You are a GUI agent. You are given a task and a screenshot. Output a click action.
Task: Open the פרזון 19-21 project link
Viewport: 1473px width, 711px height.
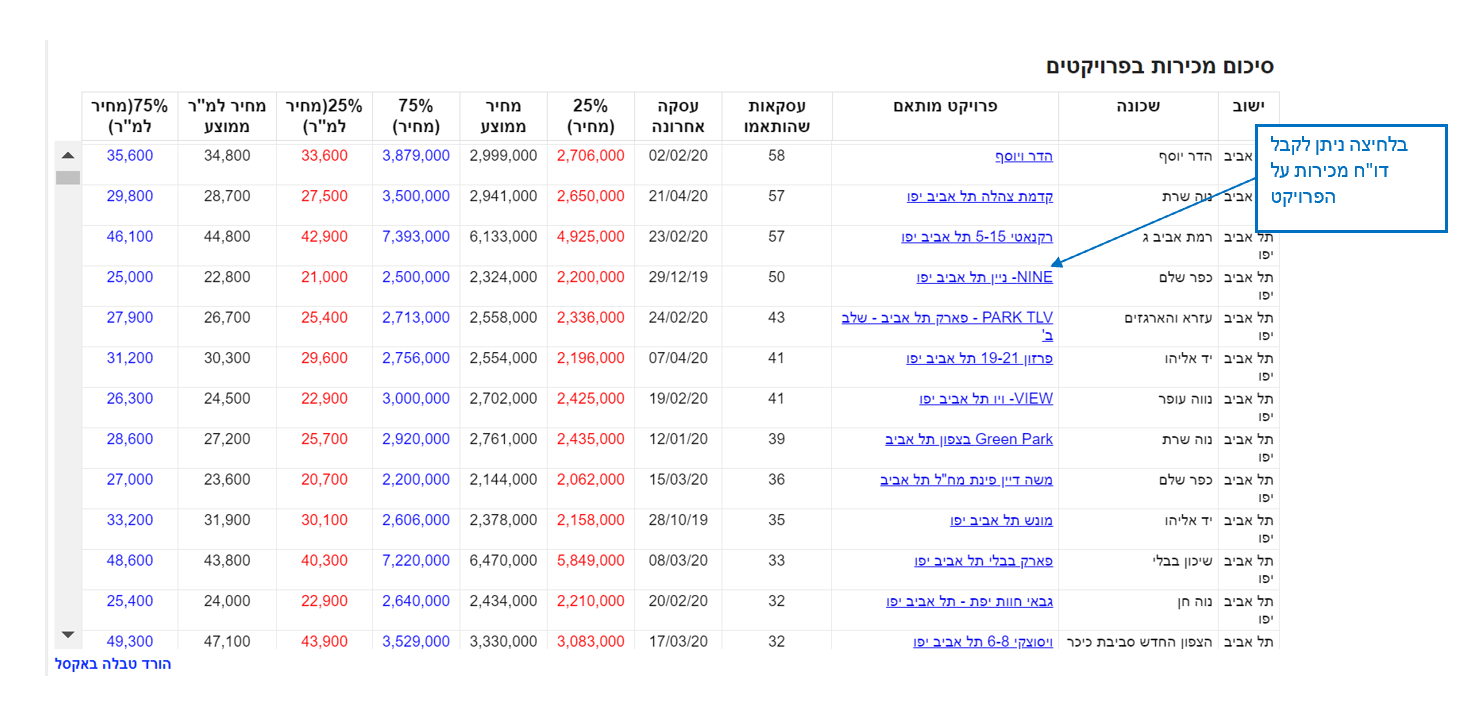pyautogui.click(x=979, y=359)
